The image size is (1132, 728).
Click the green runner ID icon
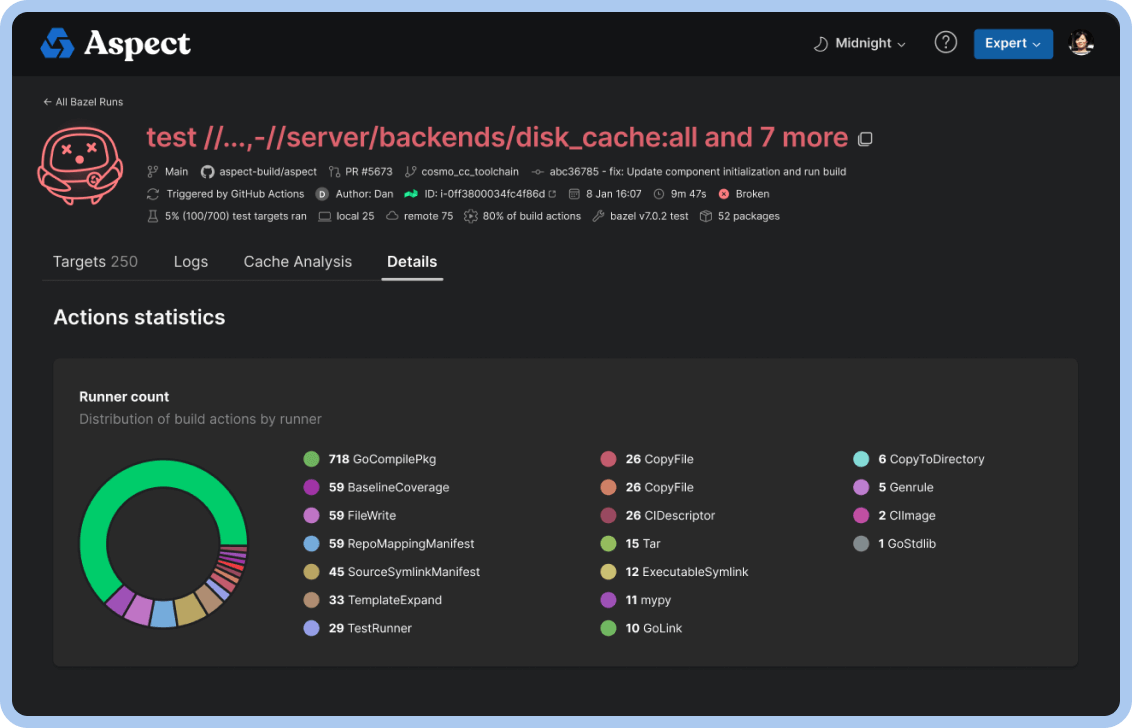click(x=411, y=194)
